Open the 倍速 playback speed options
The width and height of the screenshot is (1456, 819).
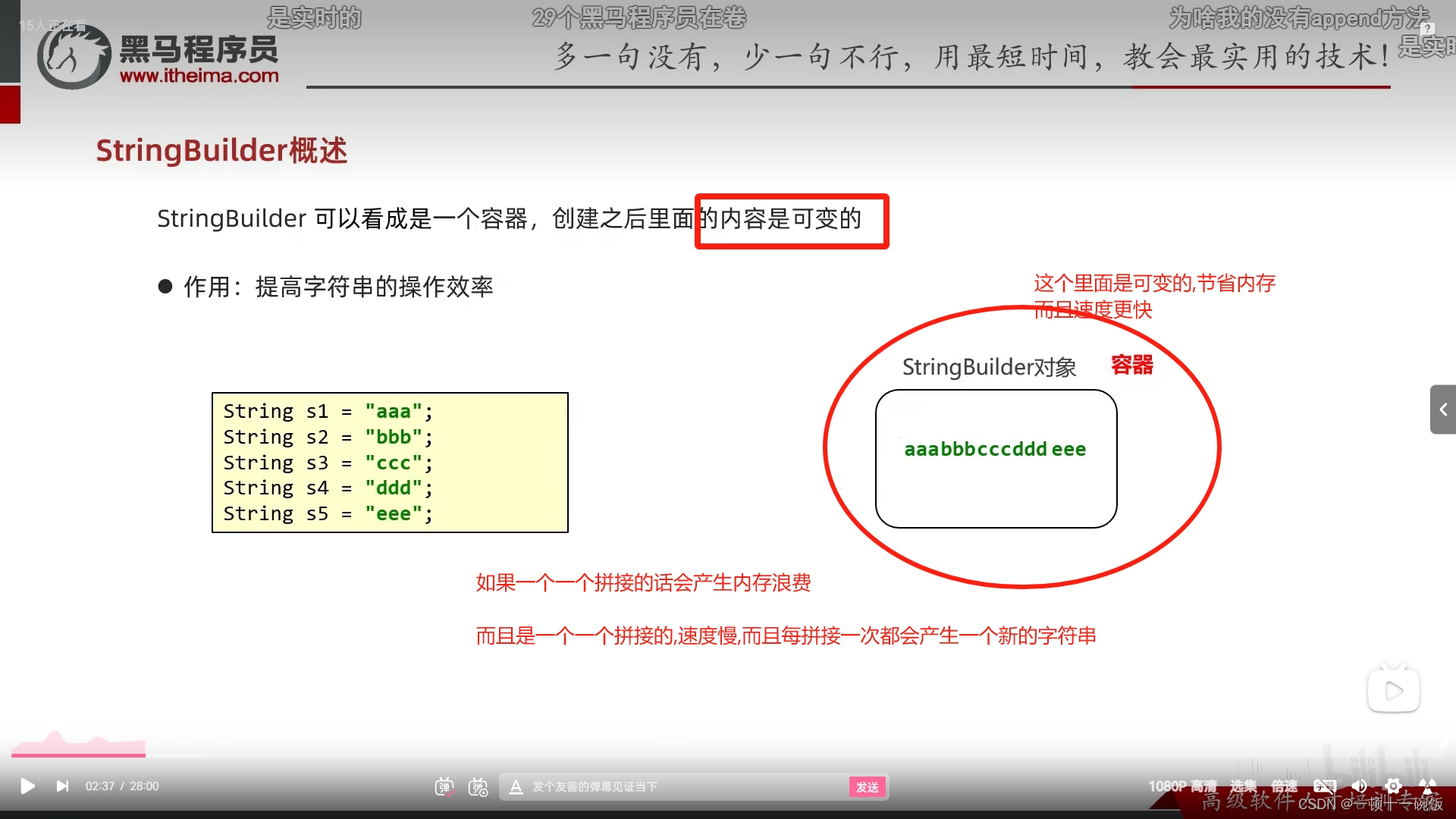[x=1285, y=786]
